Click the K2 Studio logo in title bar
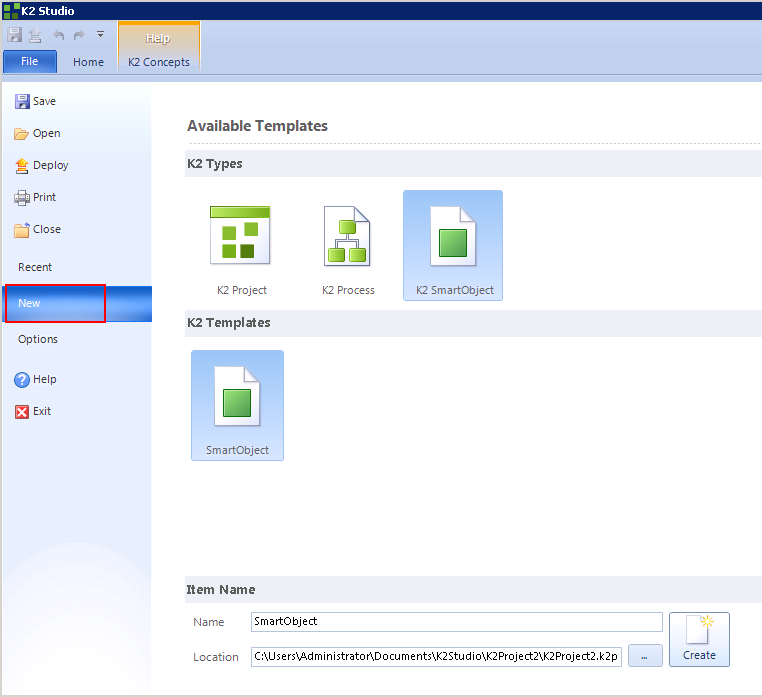Viewport: 762px width, 697px height. (11, 11)
